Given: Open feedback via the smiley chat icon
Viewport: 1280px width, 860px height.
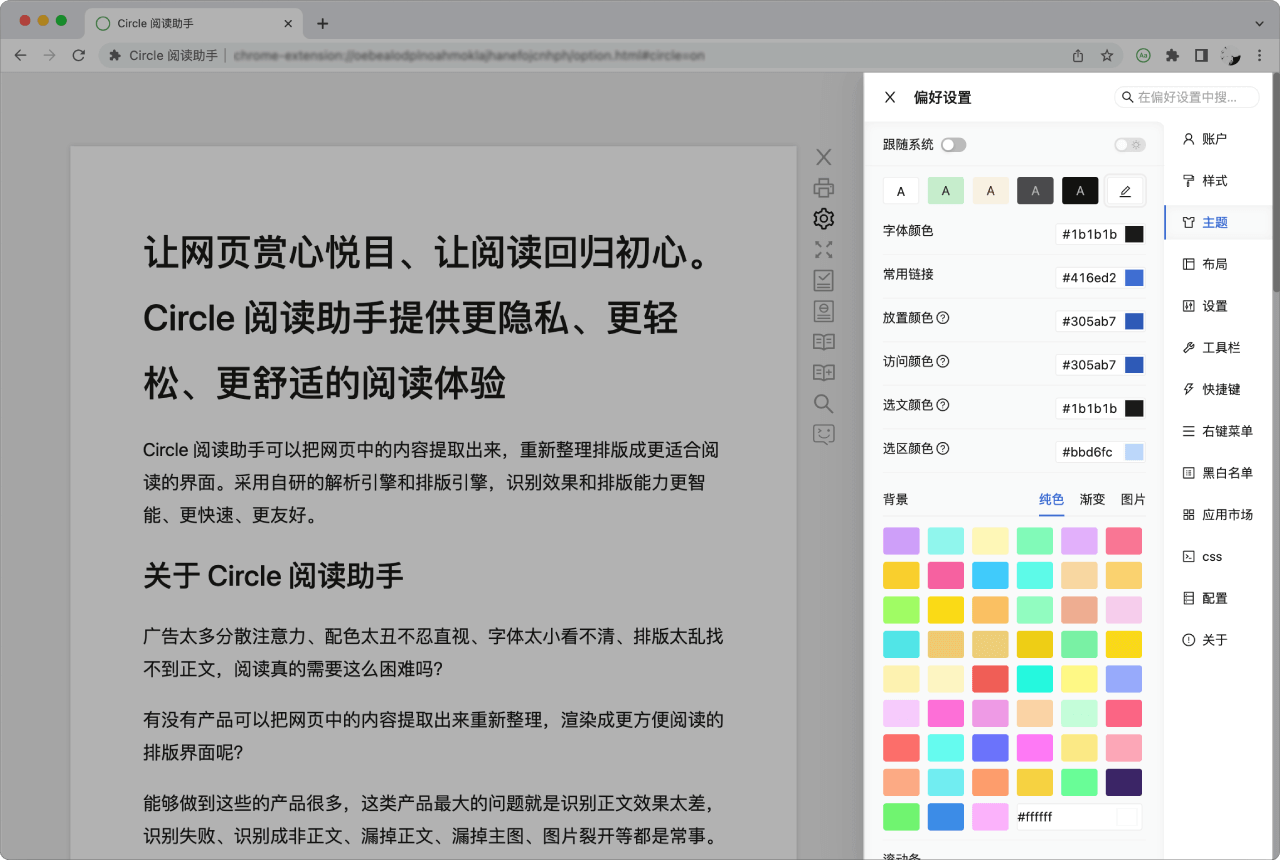Looking at the screenshot, I should 823,435.
